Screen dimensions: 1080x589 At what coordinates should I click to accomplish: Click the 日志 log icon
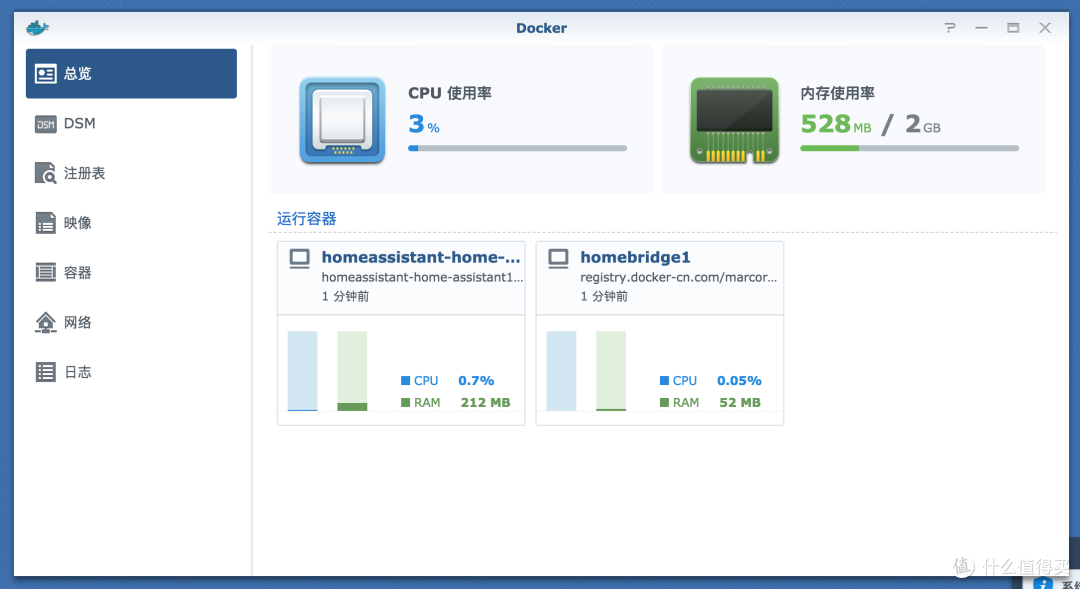click(x=45, y=372)
